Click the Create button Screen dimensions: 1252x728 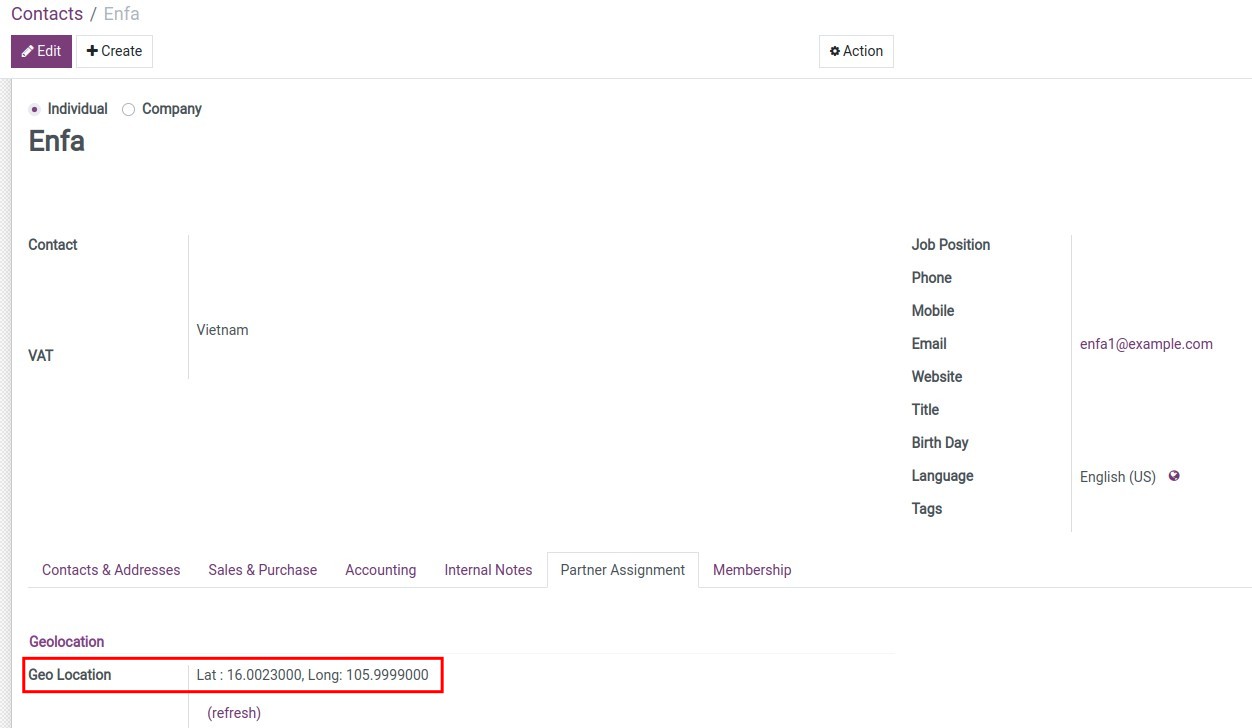(114, 51)
